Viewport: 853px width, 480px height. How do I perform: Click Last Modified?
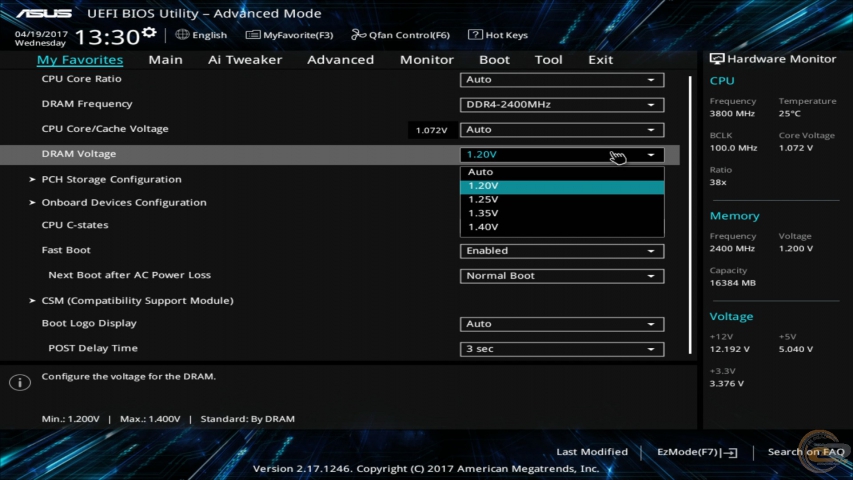(x=592, y=452)
